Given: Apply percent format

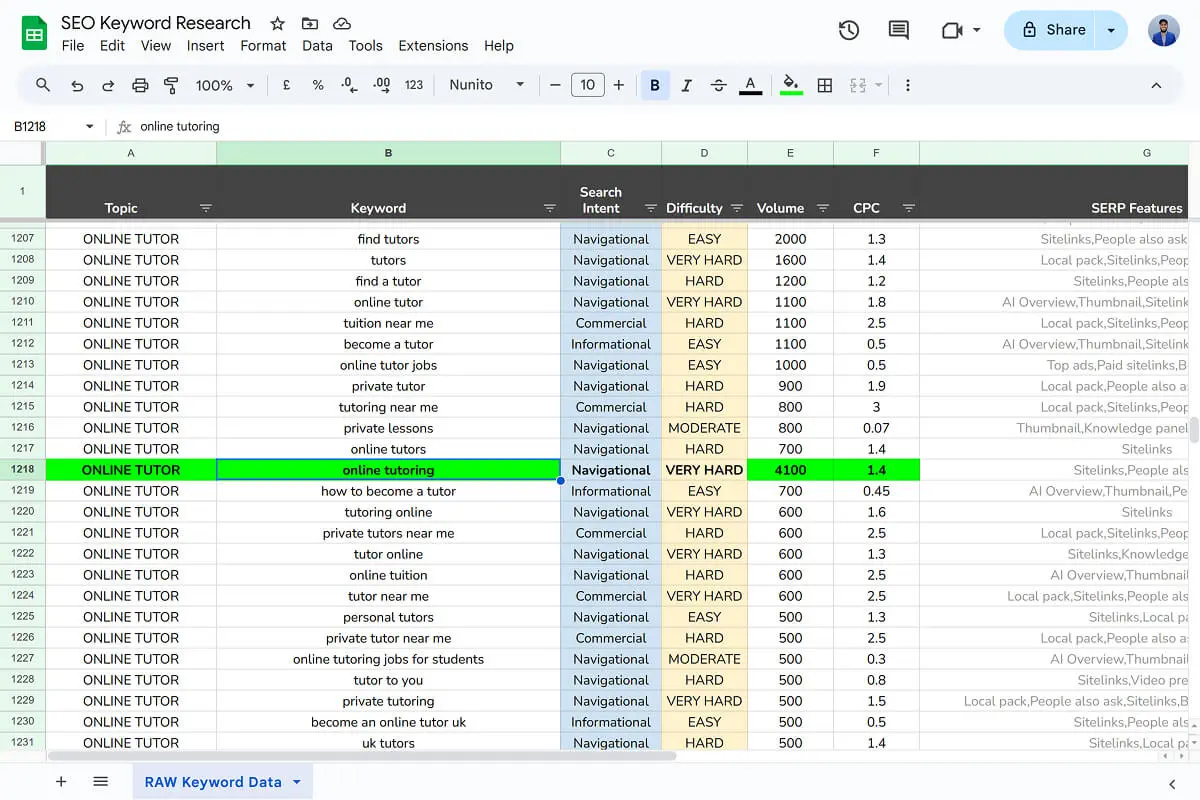Looking at the screenshot, I should pyautogui.click(x=318, y=85).
